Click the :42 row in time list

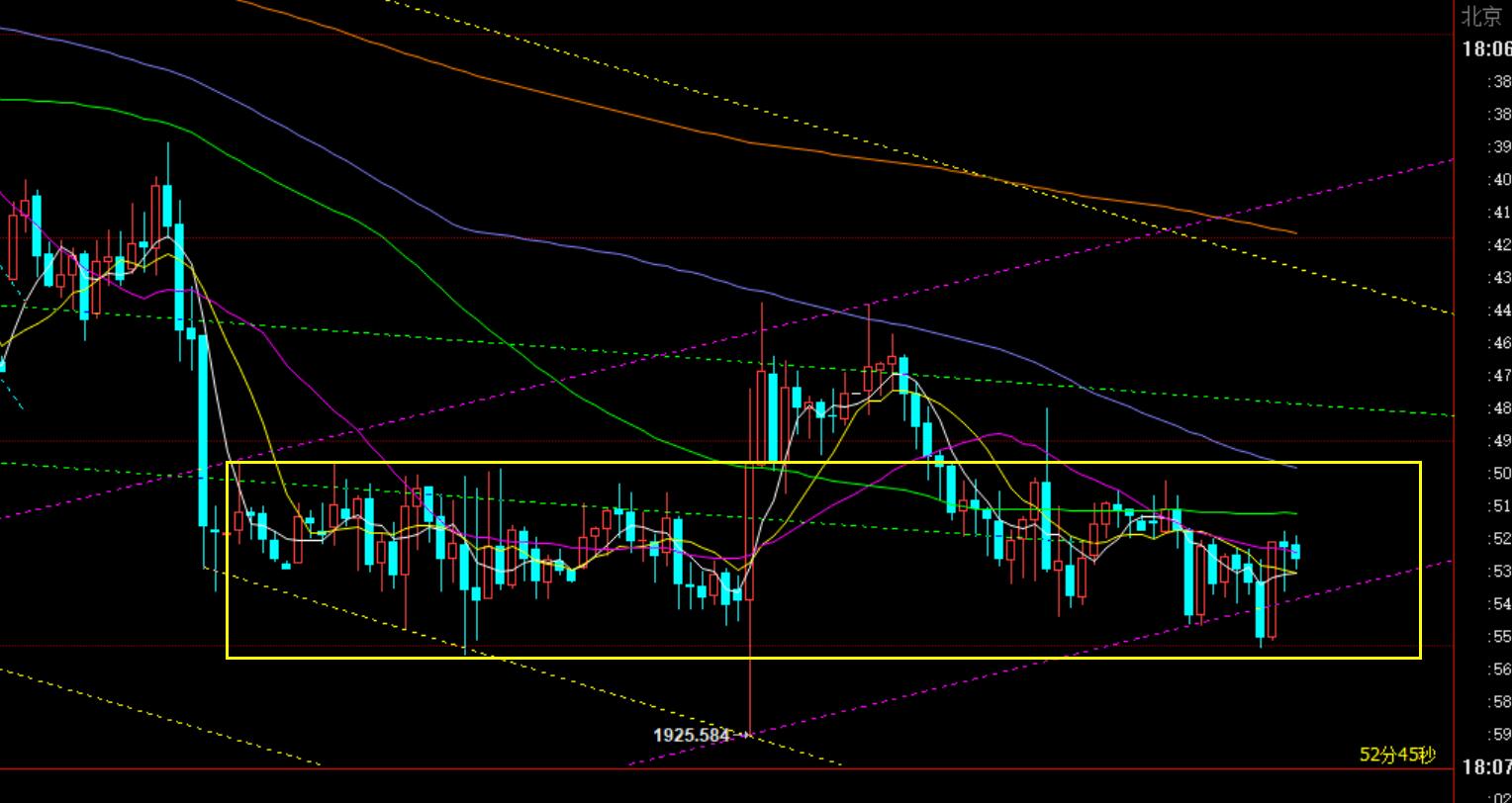(1498, 245)
